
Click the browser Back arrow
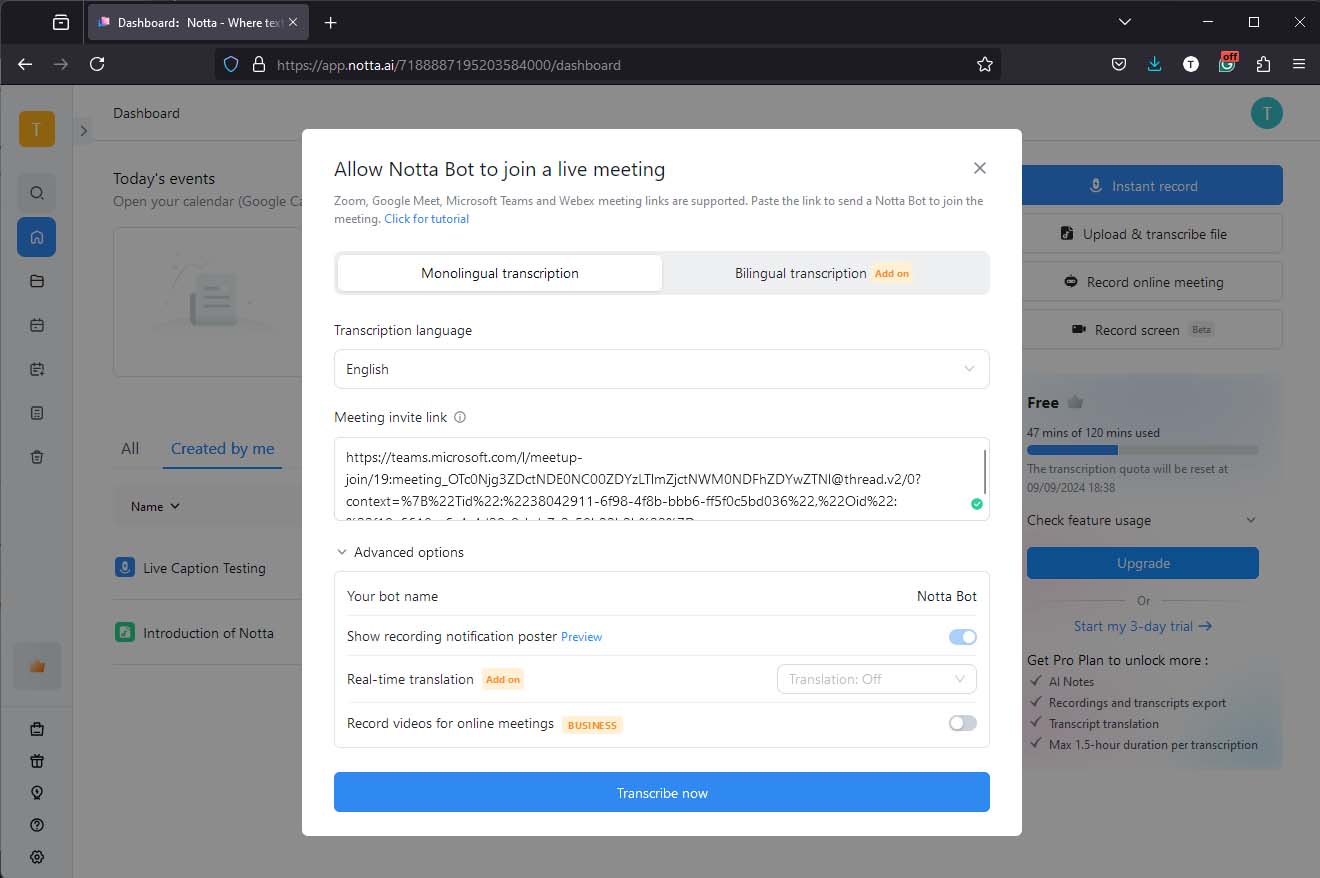(25, 64)
